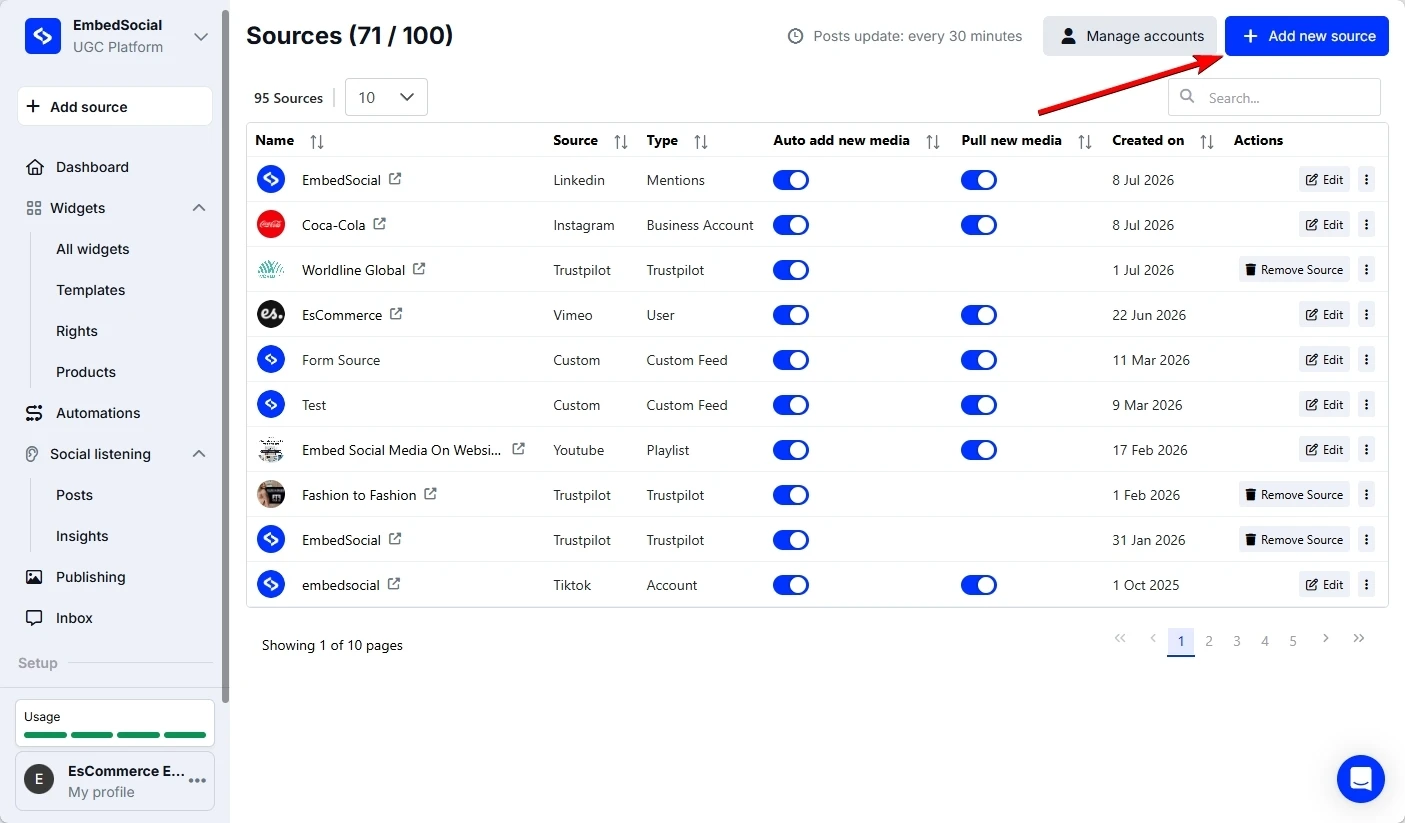The height and width of the screenshot is (823, 1405).
Task: Go to page 3 in pagination
Action: click(1237, 641)
